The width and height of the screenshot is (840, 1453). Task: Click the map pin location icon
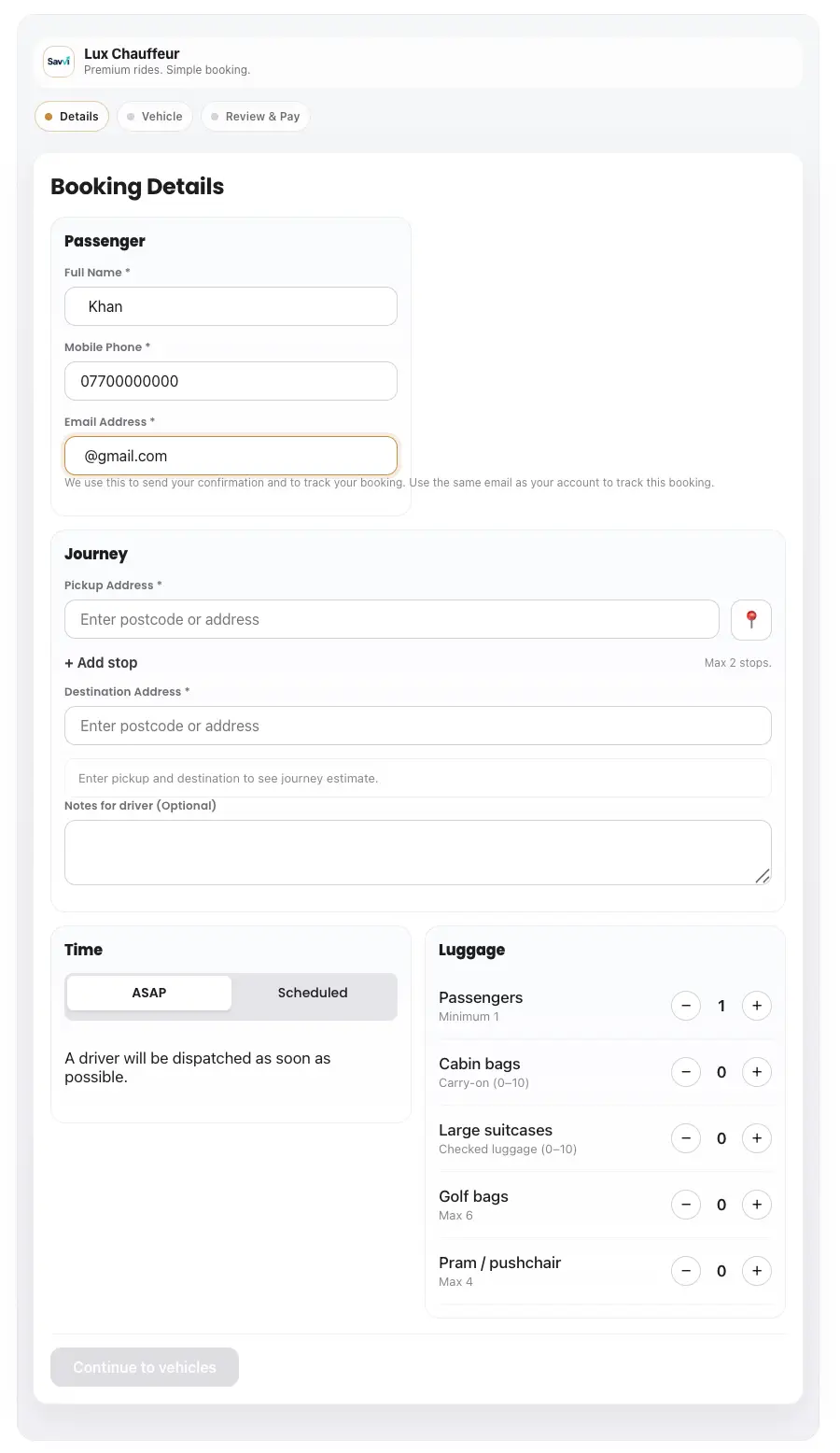[x=751, y=620]
